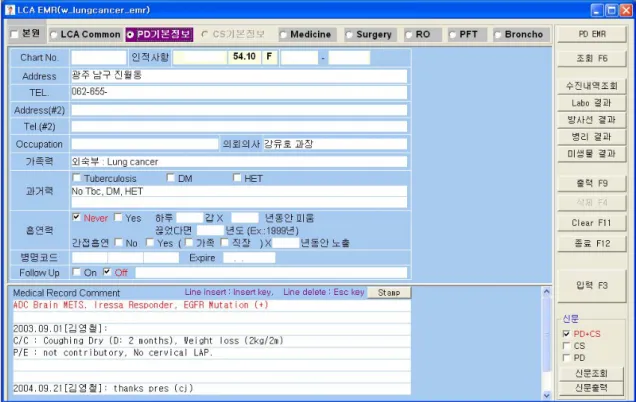Click the Clear F11 button
The image size is (636, 402).
point(591,223)
